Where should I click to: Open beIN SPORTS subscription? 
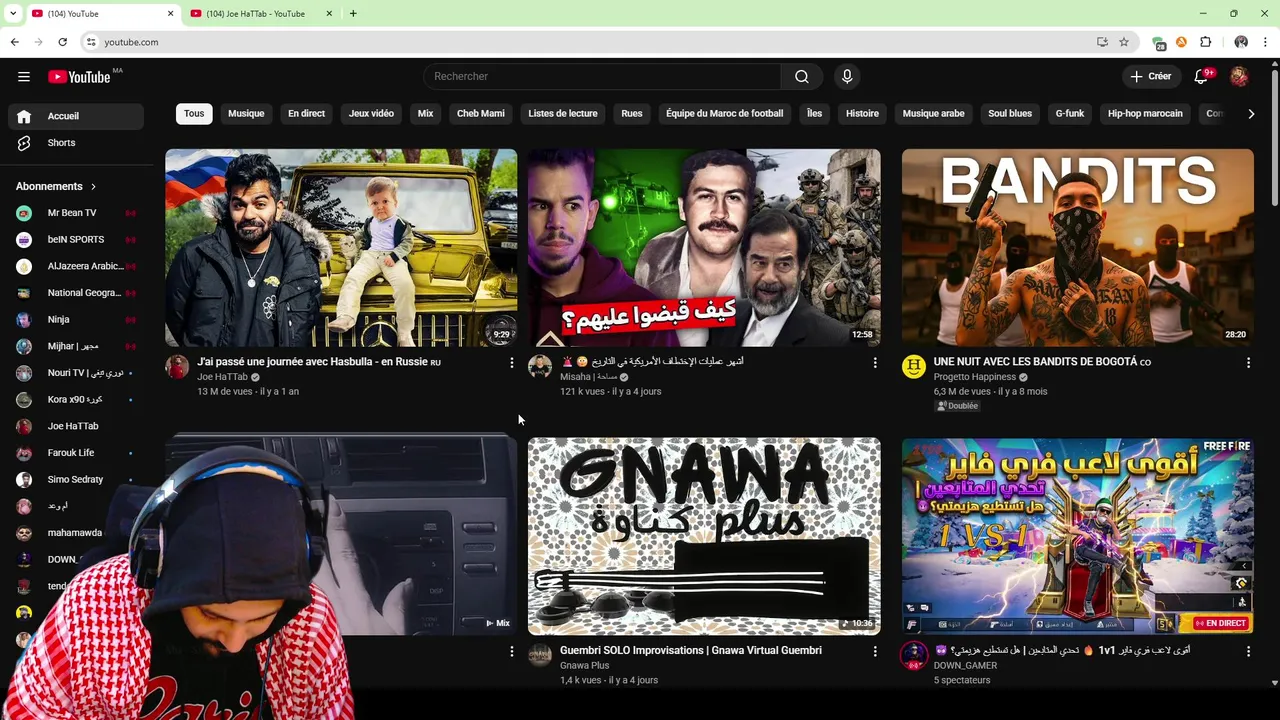76,240
